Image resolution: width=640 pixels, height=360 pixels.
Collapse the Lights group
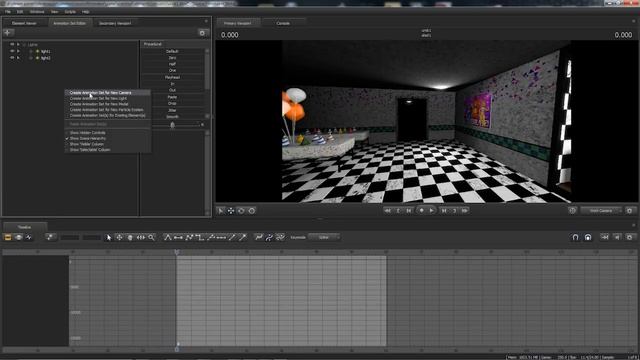(24, 44)
